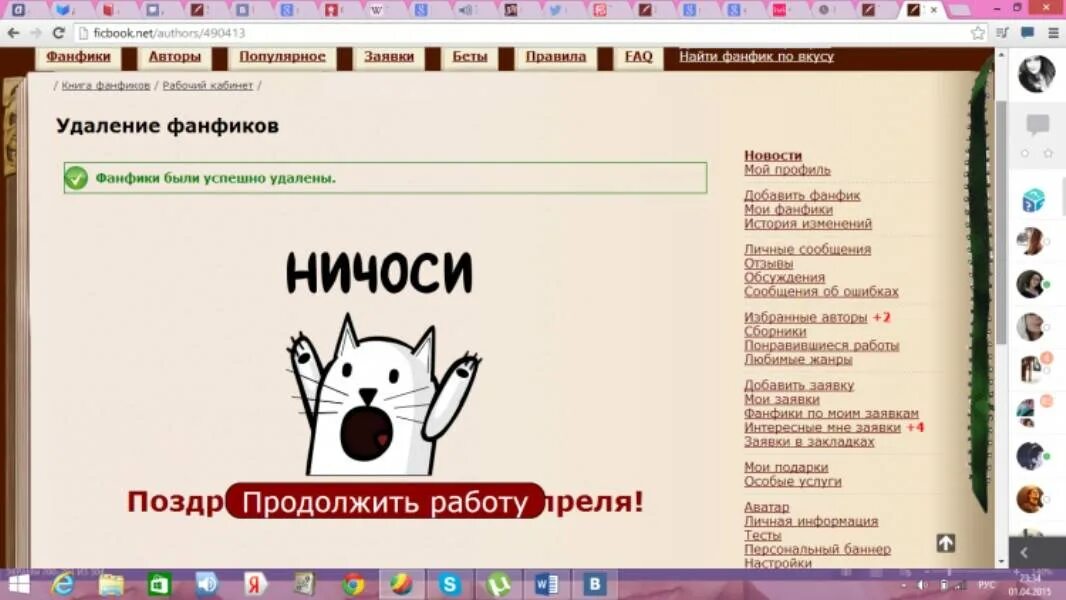Click Добавить заявку link
Image resolution: width=1066 pixels, height=600 pixels.
799,385
